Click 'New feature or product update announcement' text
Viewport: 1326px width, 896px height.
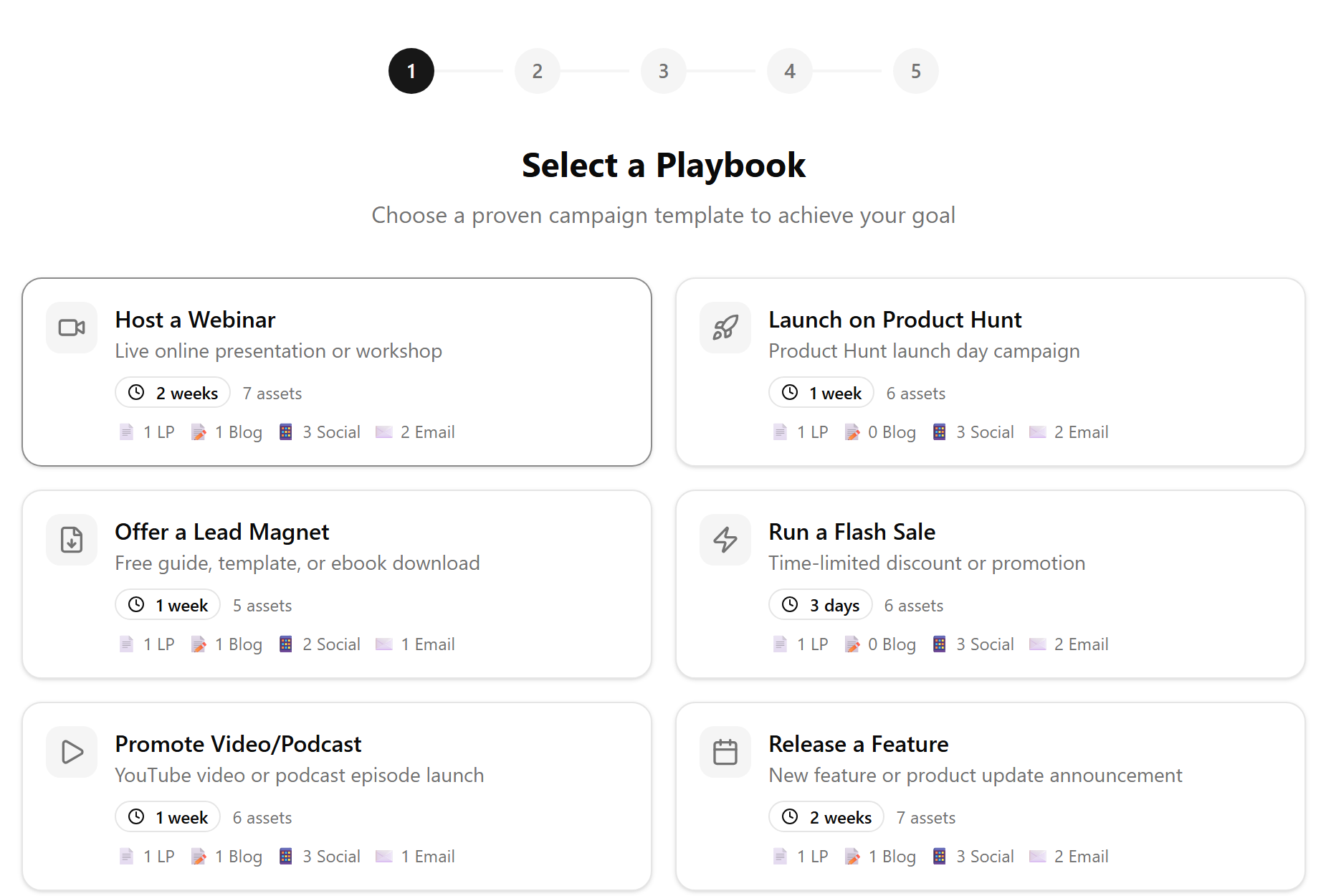976,775
